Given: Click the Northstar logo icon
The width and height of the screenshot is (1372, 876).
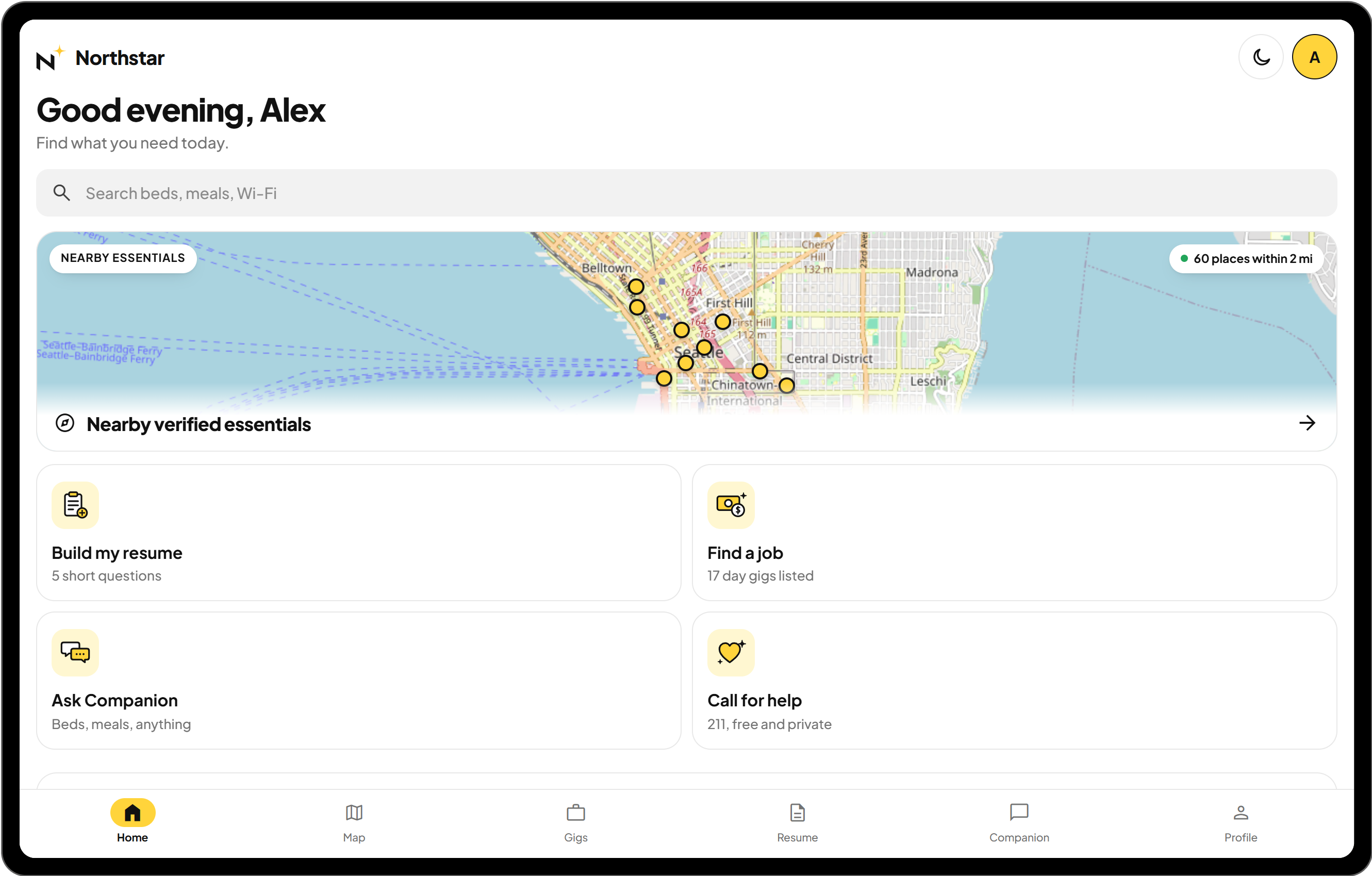Looking at the screenshot, I should click(50, 58).
